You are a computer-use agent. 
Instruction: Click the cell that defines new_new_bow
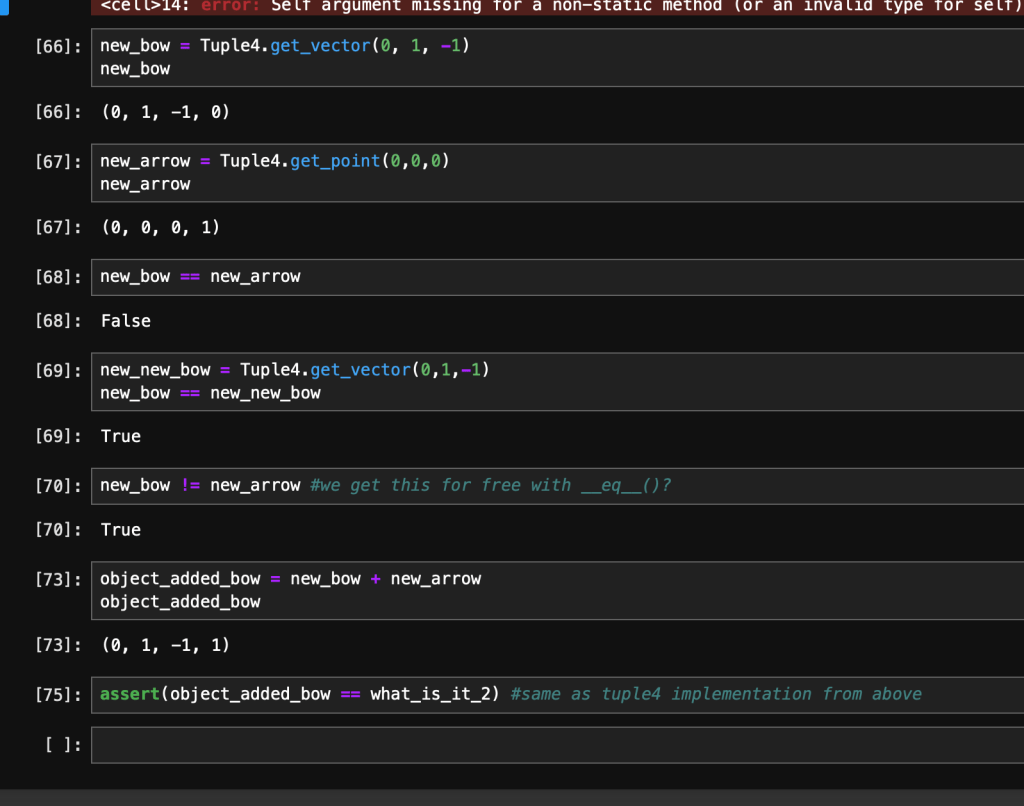tap(556, 382)
